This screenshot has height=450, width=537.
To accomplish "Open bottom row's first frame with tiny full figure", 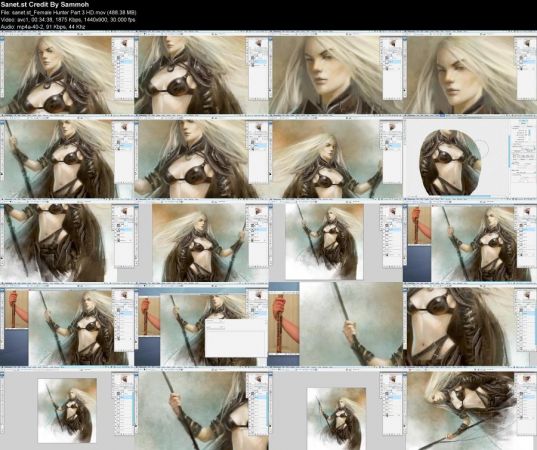I will pyautogui.click(x=67, y=409).
